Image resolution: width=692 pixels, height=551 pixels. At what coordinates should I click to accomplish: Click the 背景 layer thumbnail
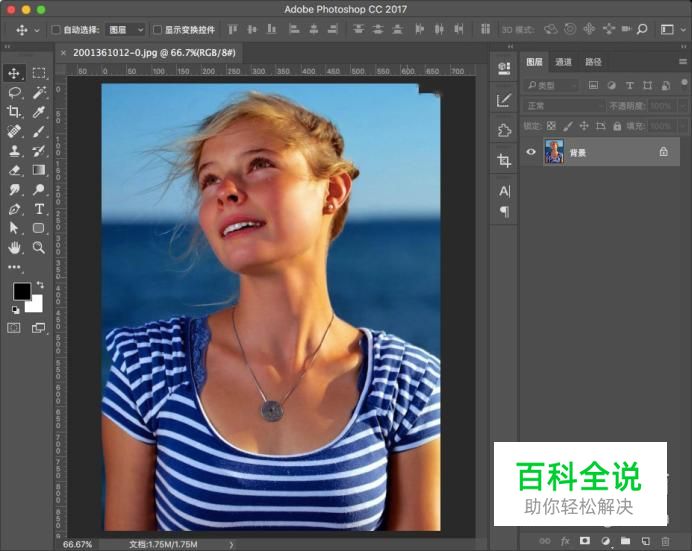click(553, 152)
